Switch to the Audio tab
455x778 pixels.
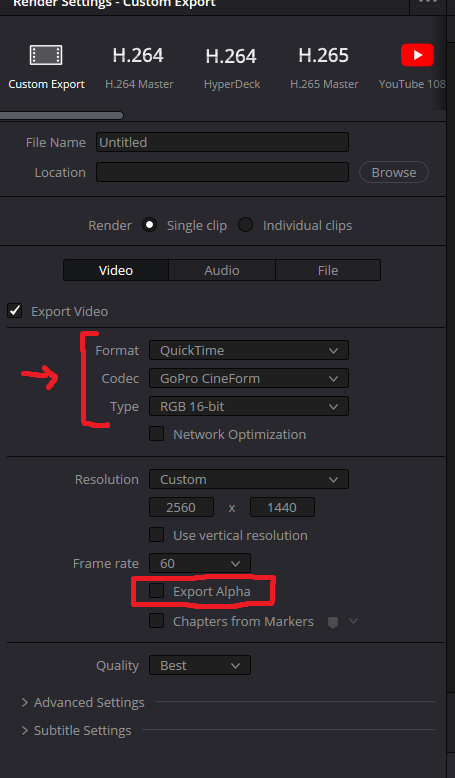pos(222,270)
